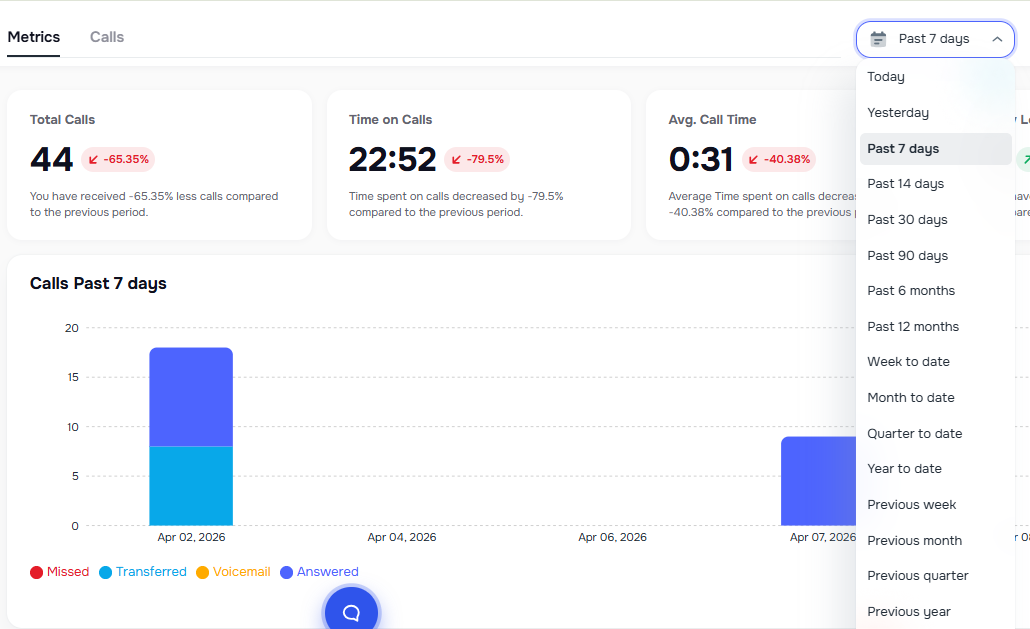The width and height of the screenshot is (1030, 629).
Task: Click the -79.5% Time on Calls badge
Action: (x=477, y=159)
